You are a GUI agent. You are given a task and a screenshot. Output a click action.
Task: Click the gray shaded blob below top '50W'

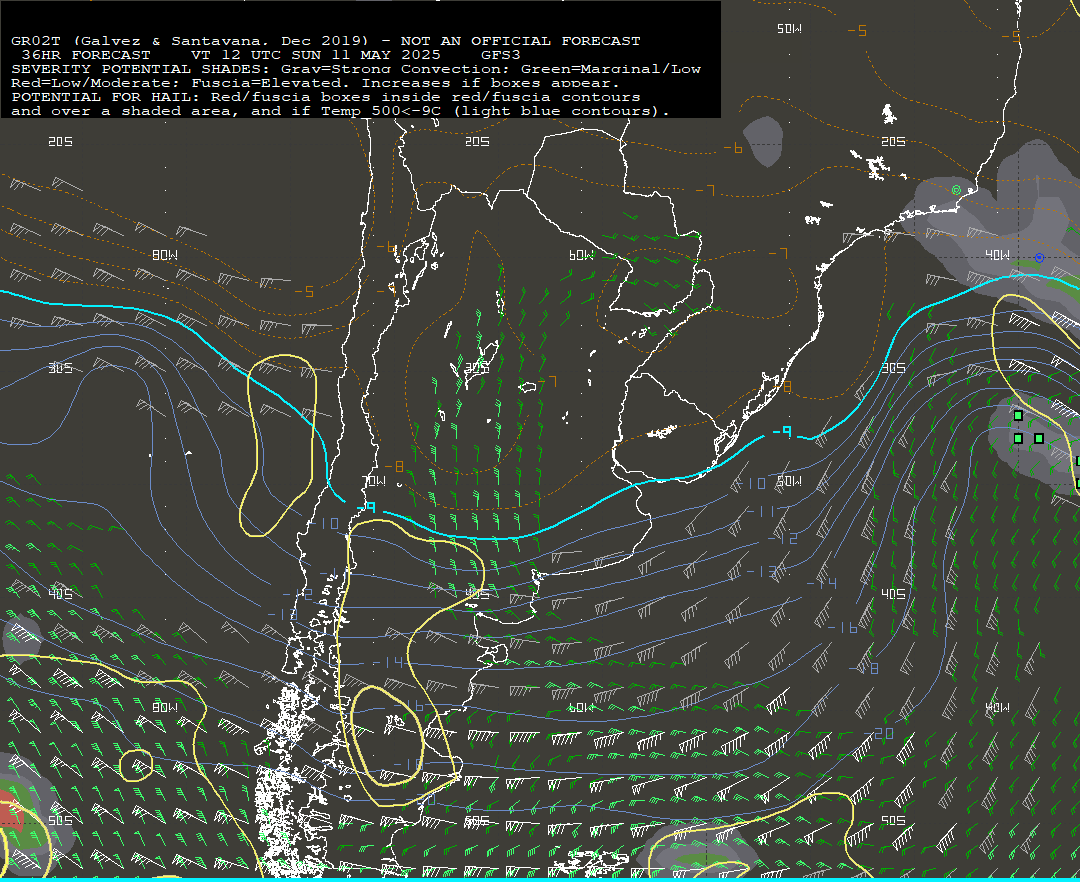pyautogui.click(x=762, y=141)
